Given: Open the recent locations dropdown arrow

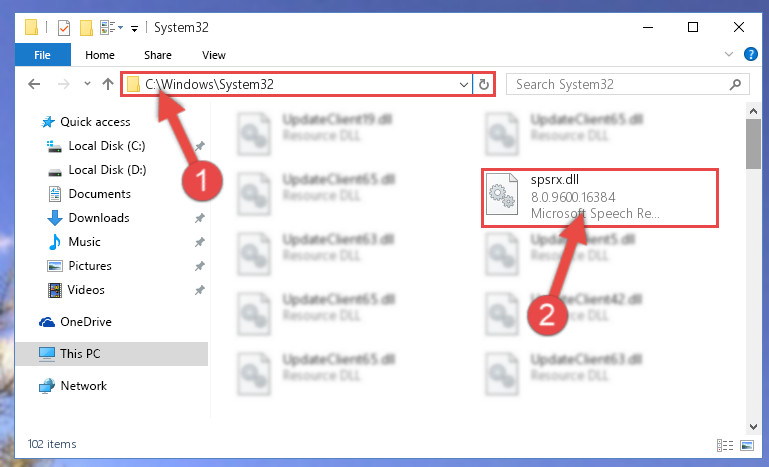Looking at the screenshot, I should click(87, 83).
